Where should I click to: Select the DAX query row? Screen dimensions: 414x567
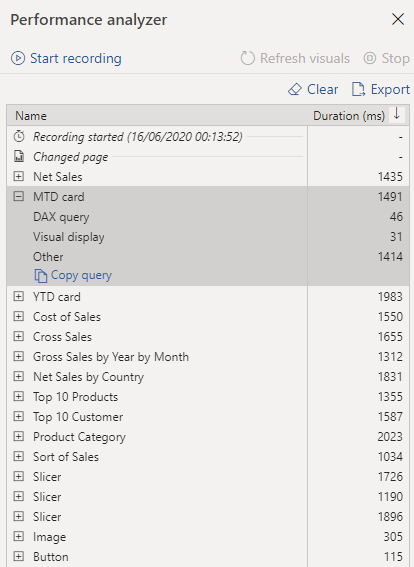tap(208, 217)
